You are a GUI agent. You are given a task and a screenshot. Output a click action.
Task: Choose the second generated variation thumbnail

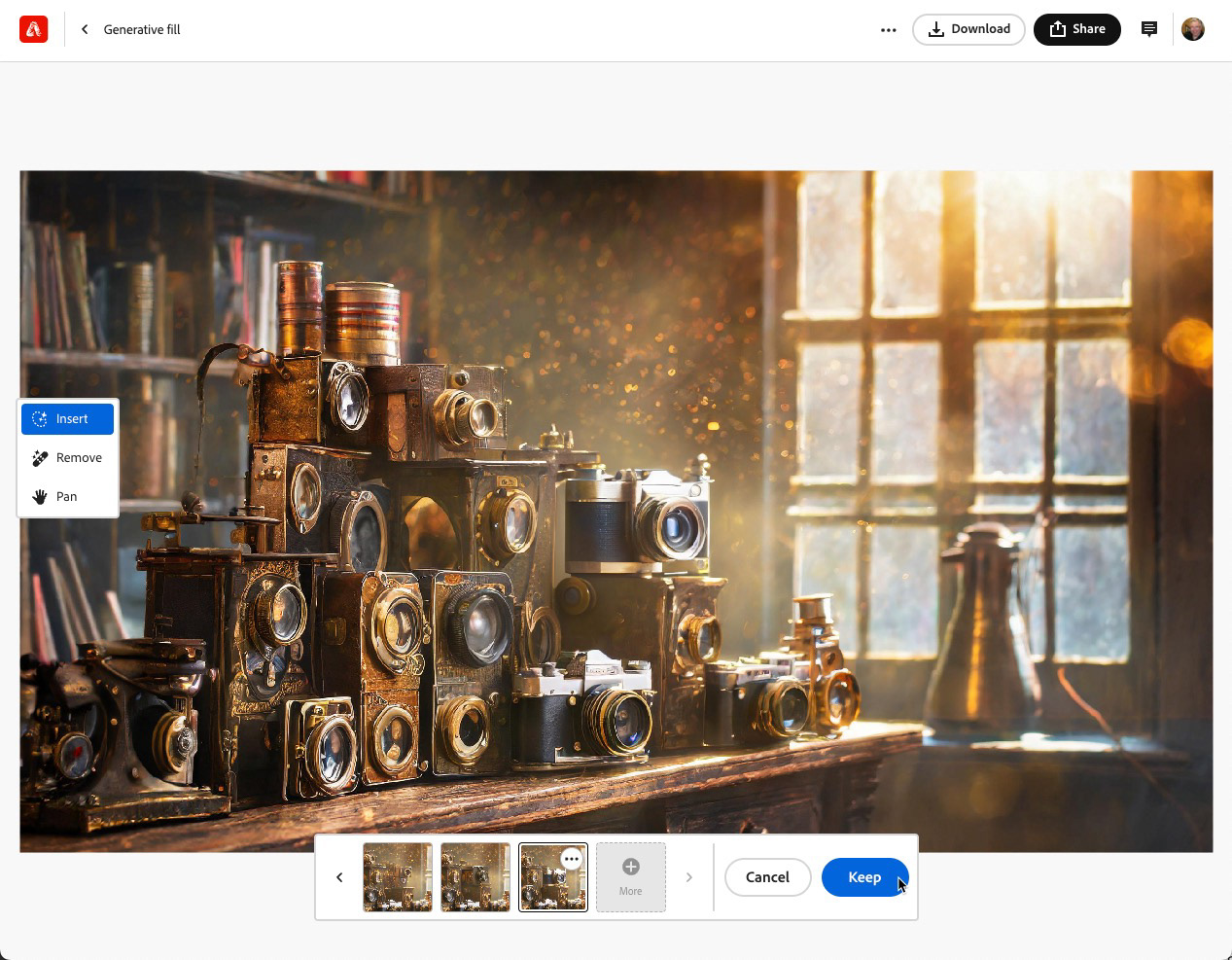coord(475,877)
